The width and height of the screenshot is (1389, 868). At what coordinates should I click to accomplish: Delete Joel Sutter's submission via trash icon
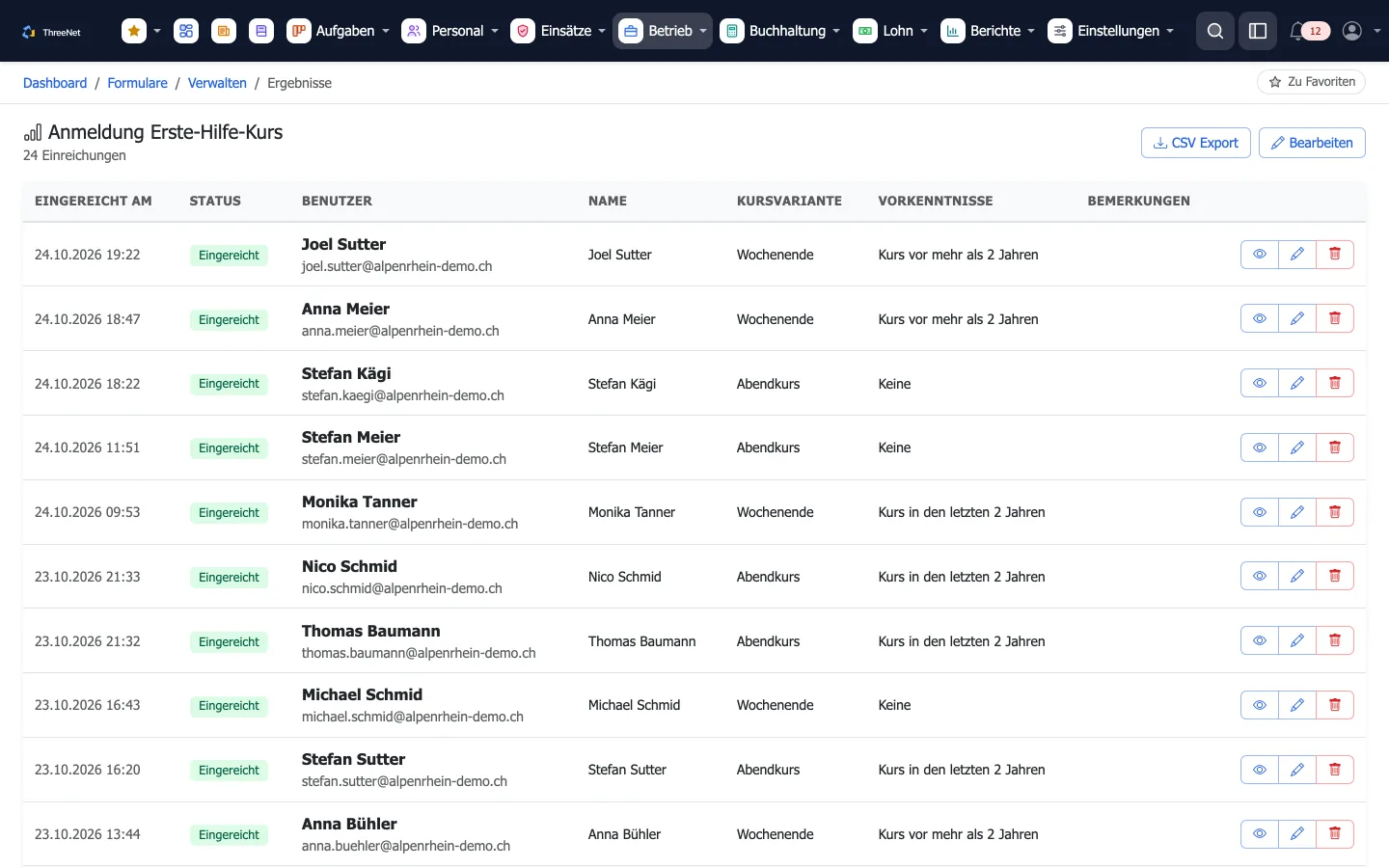[x=1335, y=254]
